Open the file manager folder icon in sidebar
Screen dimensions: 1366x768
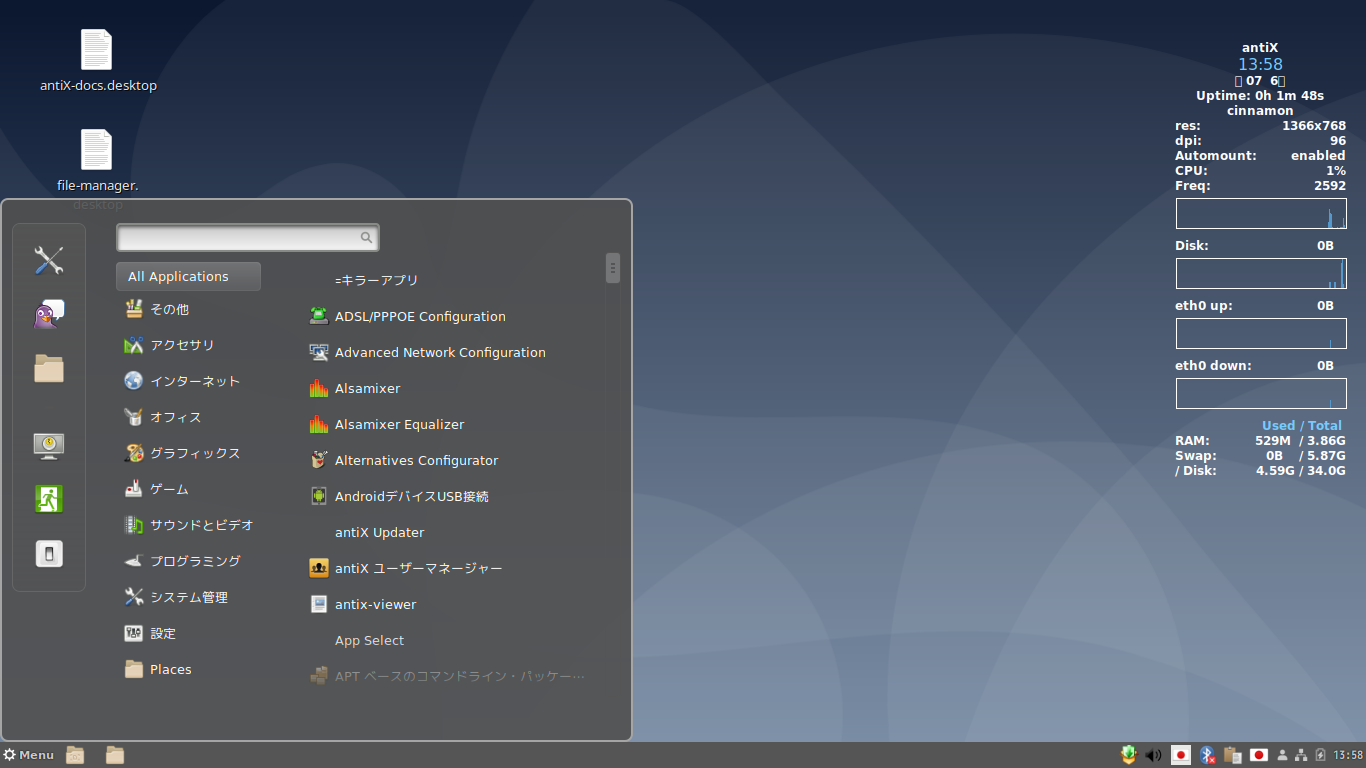pos(48,368)
